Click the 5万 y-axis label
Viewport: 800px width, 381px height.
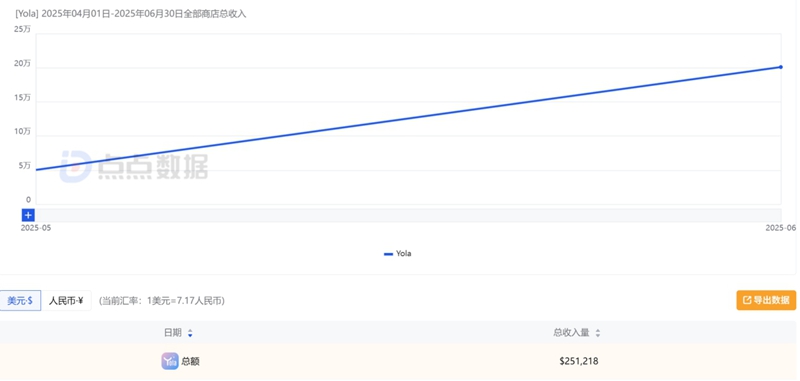pos(24,166)
